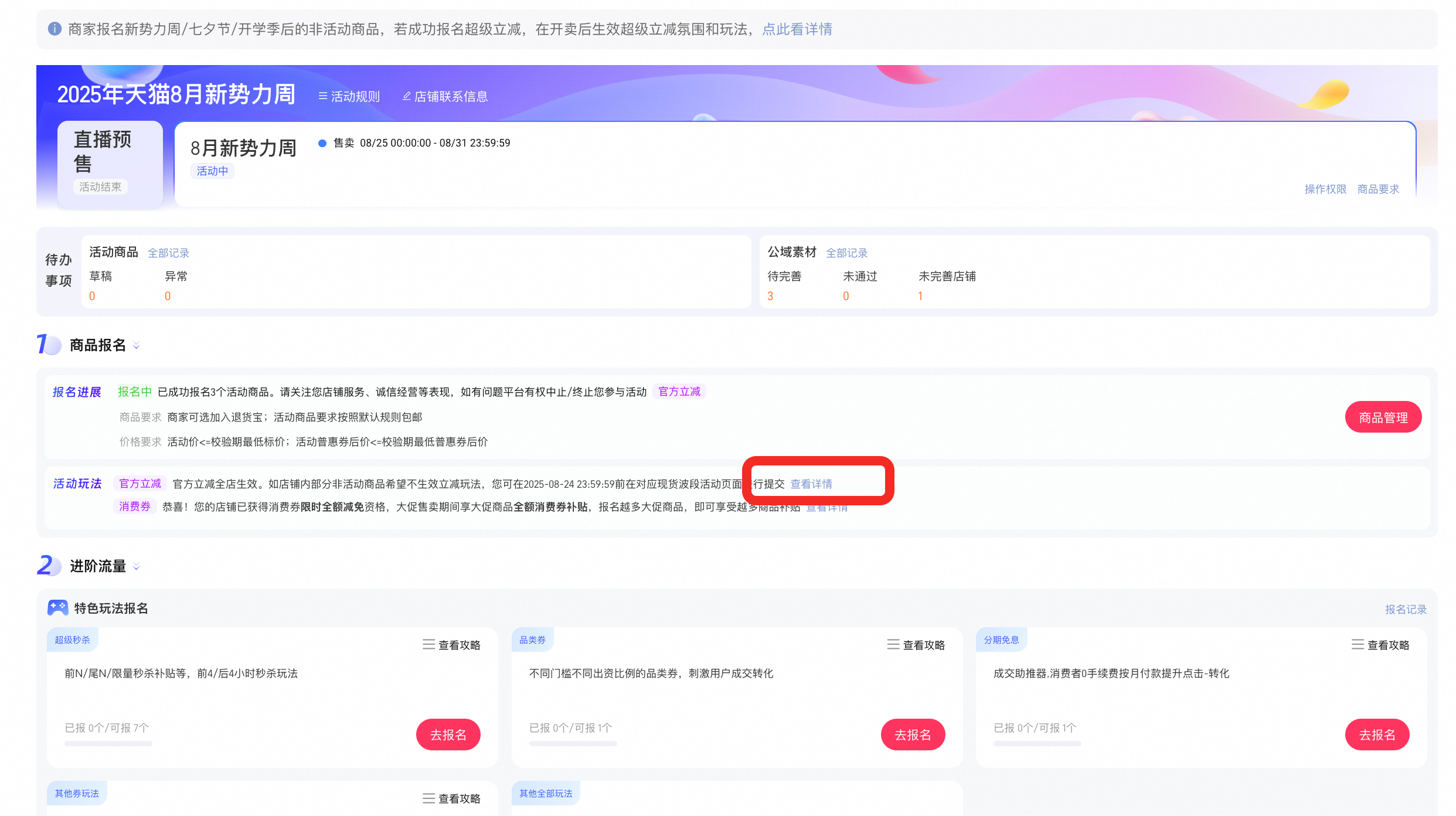Click the list icon on 品类券 card
Viewport: 1456px width, 816px height.
[x=893, y=645]
